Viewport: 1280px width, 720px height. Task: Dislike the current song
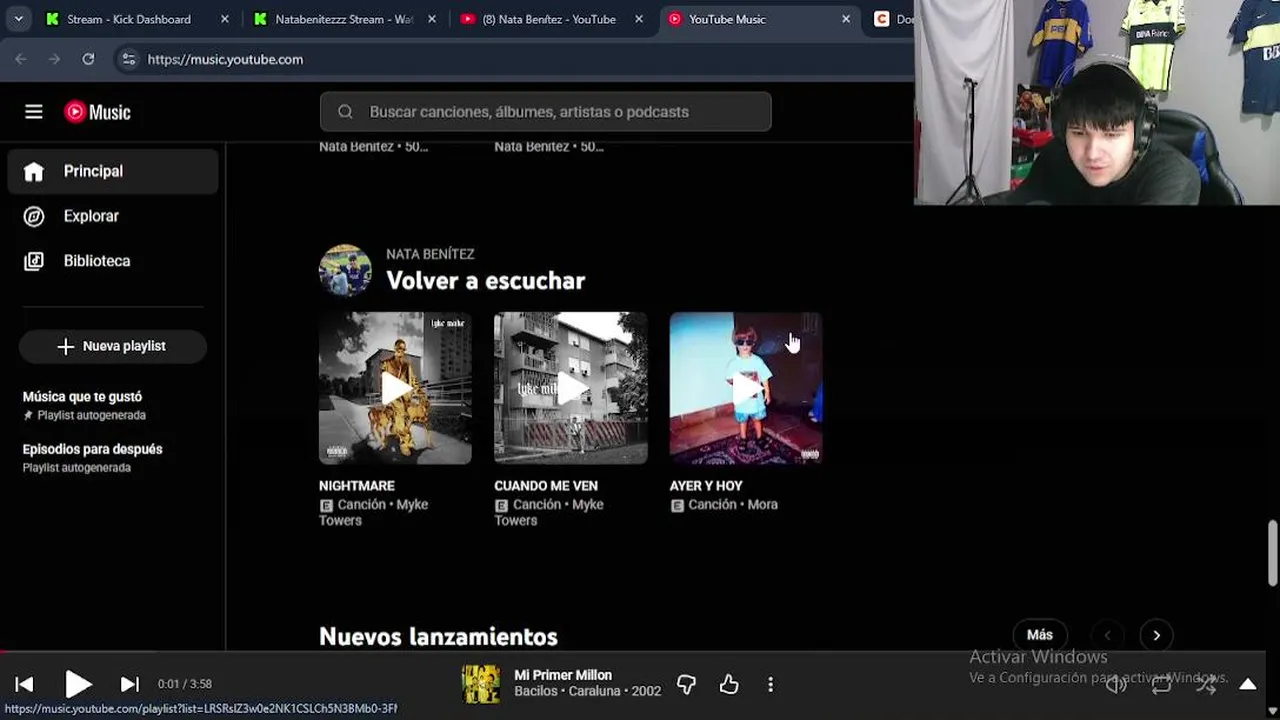686,684
